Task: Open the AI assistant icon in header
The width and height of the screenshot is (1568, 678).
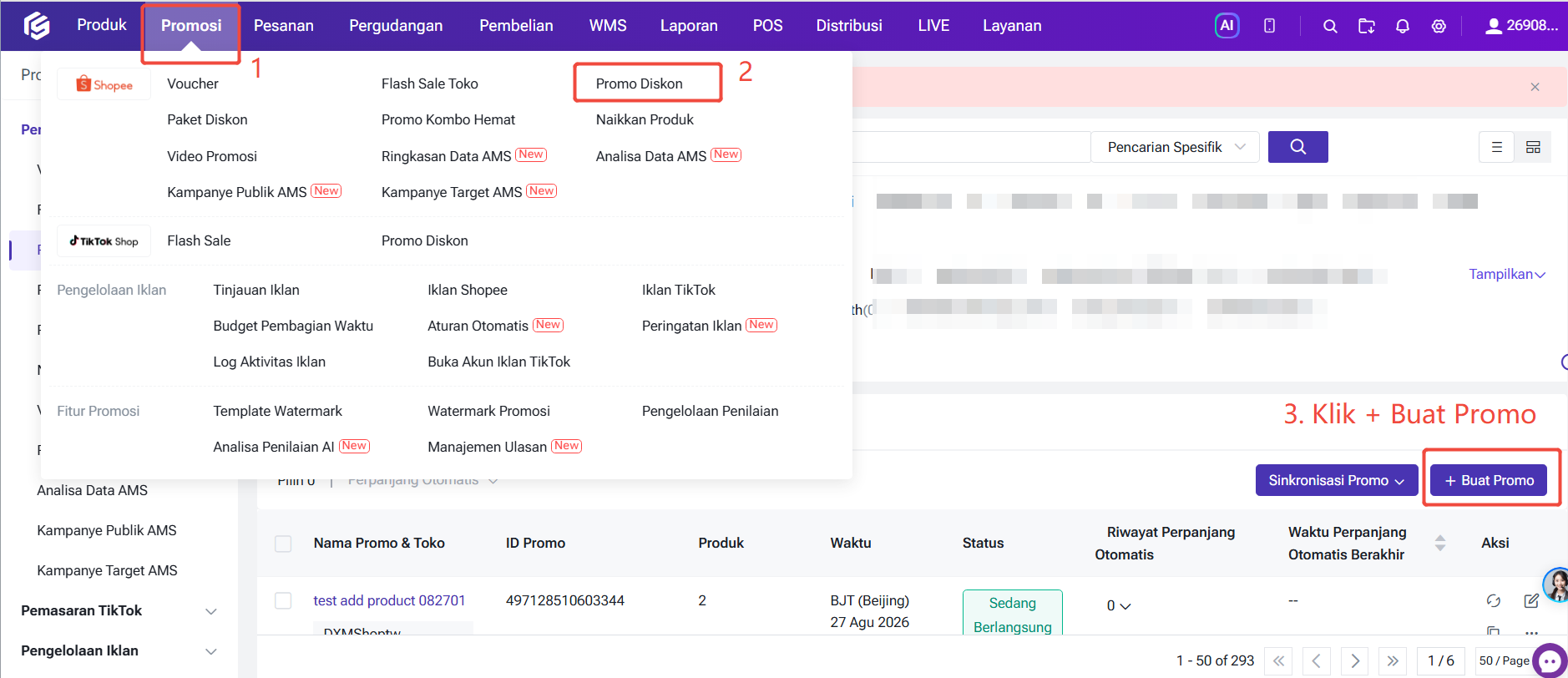Action: 1227,26
